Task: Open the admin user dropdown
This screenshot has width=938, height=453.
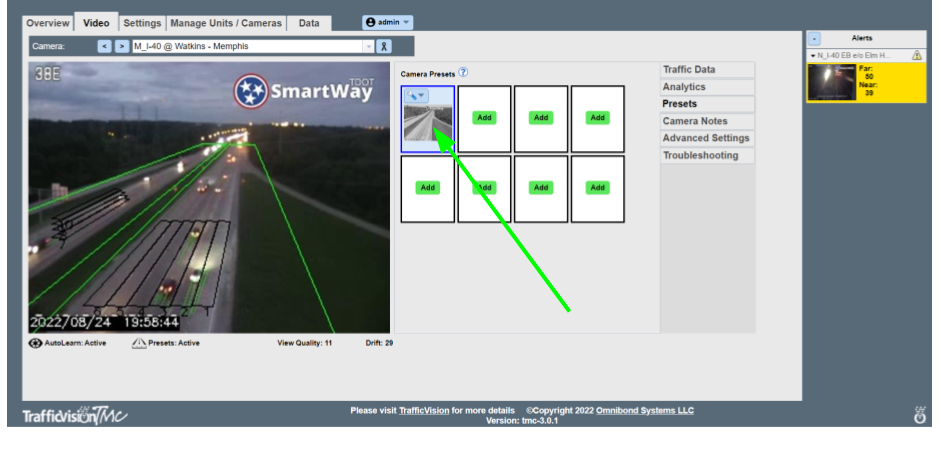Action: point(387,22)
